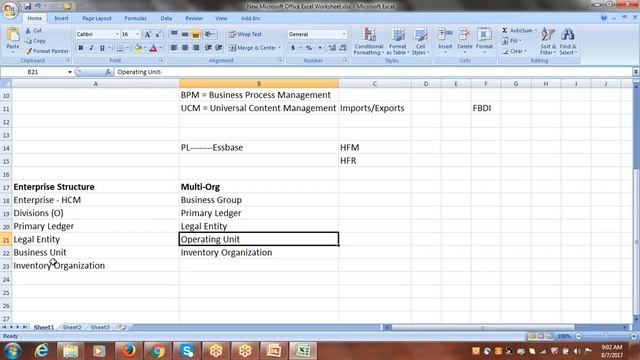Click the Wrap Text button
The image size is (640, 360).
[245, 34]
